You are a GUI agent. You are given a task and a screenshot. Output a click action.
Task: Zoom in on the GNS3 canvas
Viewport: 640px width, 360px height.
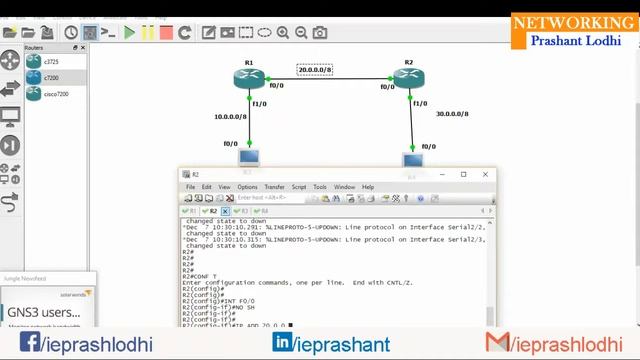(x=283, y=33)
